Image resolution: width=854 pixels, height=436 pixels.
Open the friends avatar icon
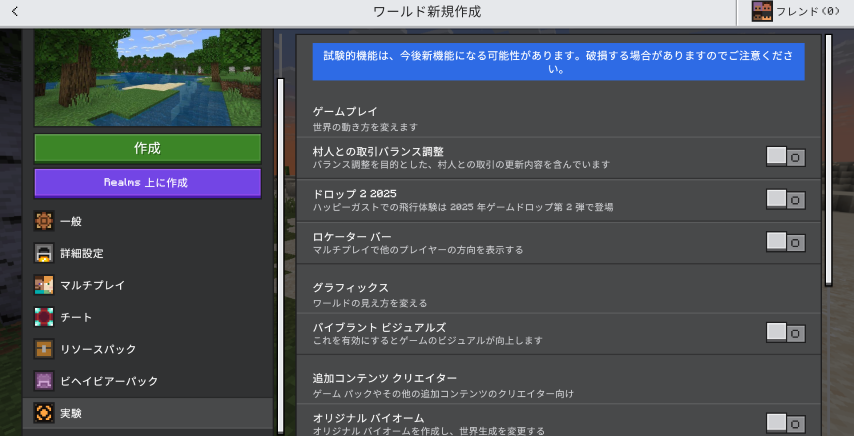(x=762, y=11)
